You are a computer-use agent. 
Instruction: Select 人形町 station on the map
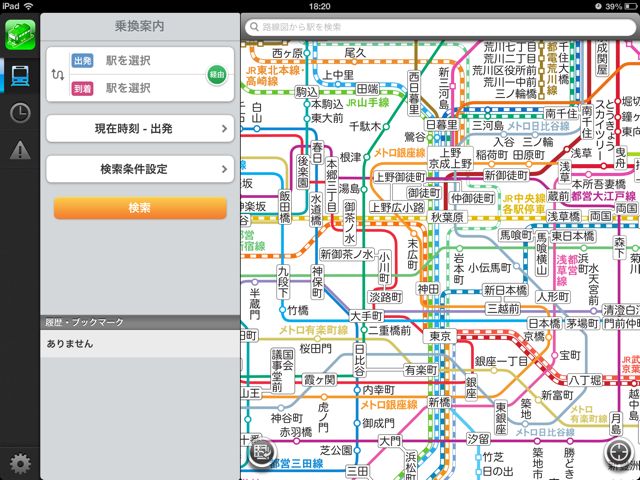coord(553,297)
